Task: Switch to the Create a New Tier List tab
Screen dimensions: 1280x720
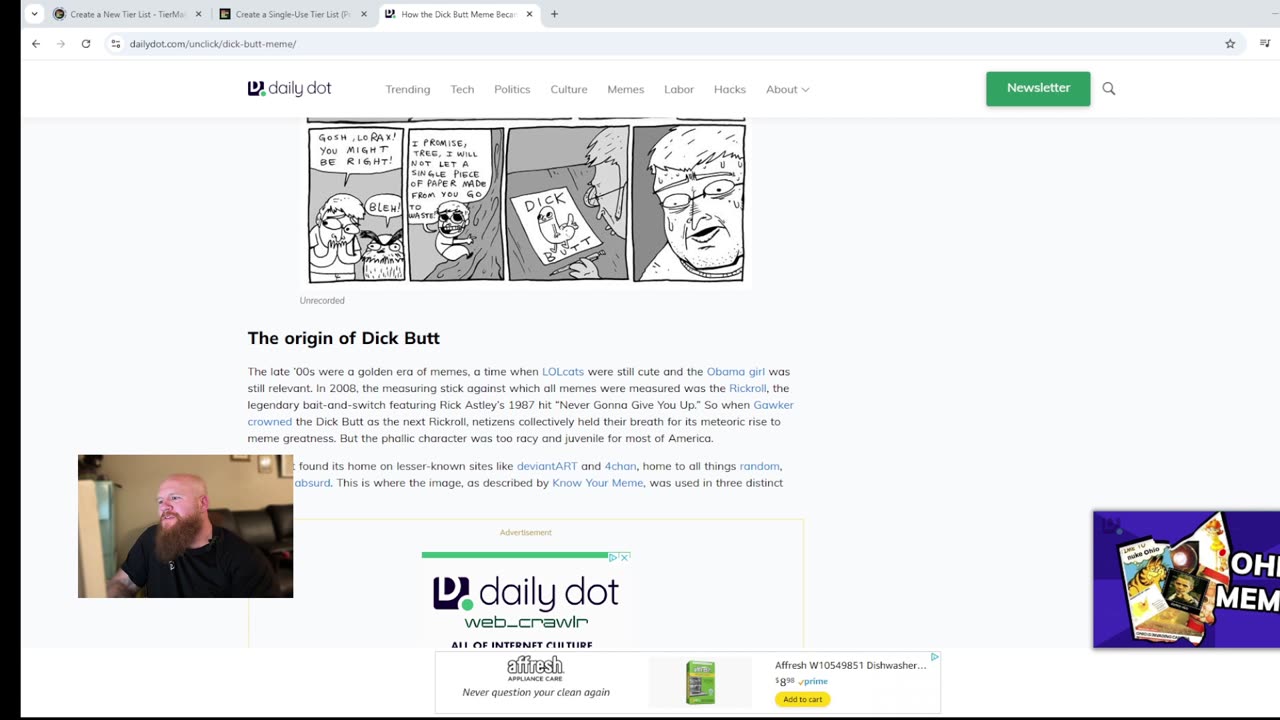Action: (x=127, y=14)
